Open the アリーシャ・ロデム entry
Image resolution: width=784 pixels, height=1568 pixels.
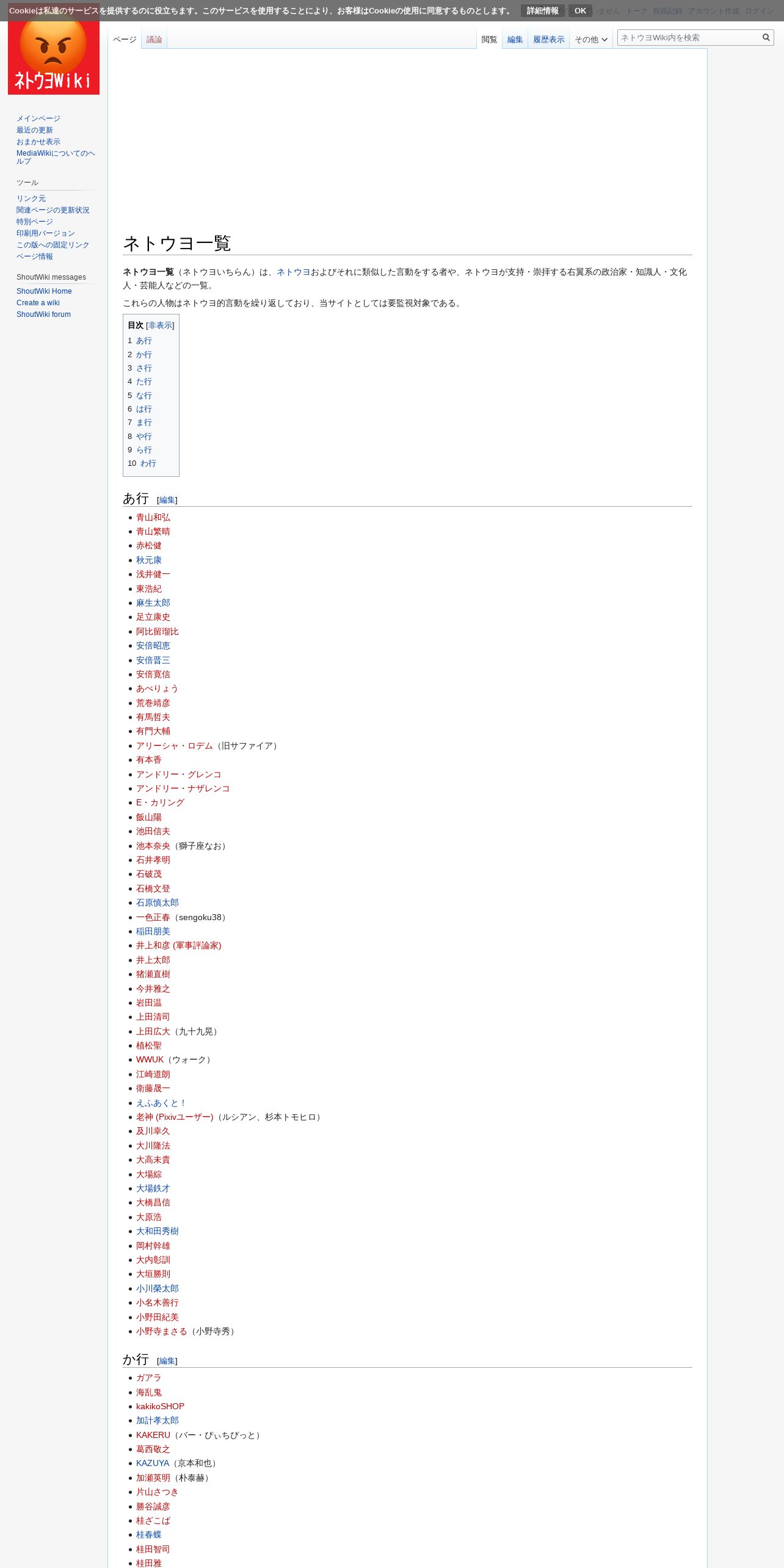coord(175,746)
